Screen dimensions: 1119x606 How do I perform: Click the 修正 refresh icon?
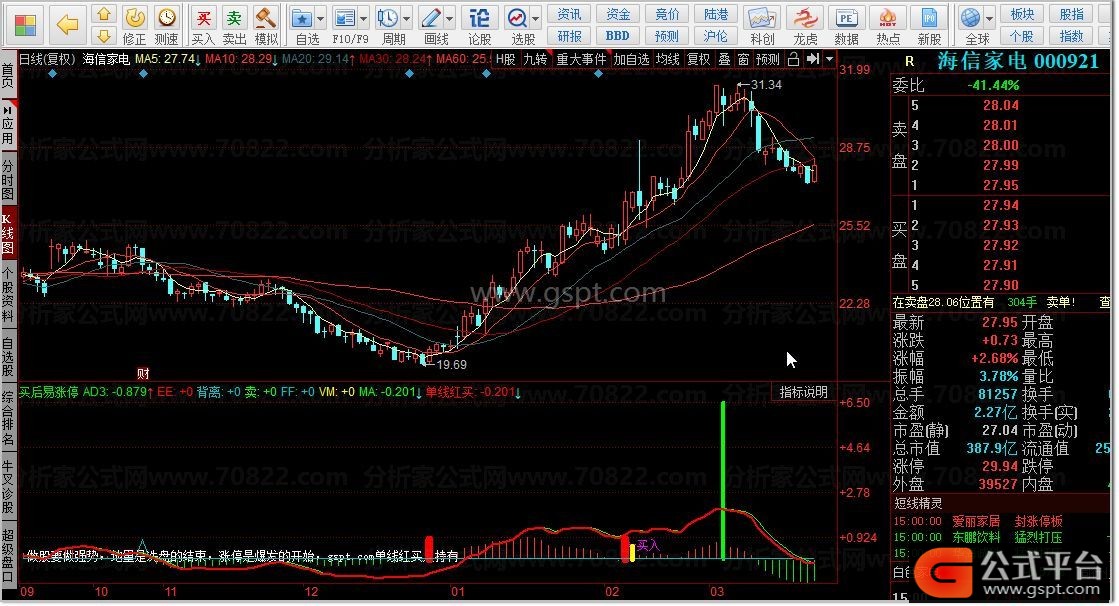(134, 17)
